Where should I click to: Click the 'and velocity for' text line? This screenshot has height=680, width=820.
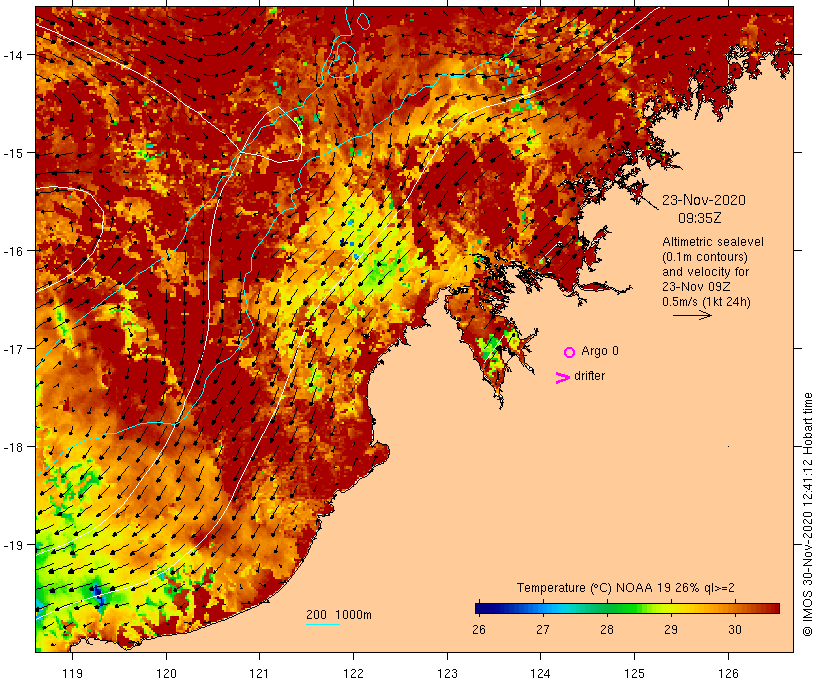tap(705, 271)
